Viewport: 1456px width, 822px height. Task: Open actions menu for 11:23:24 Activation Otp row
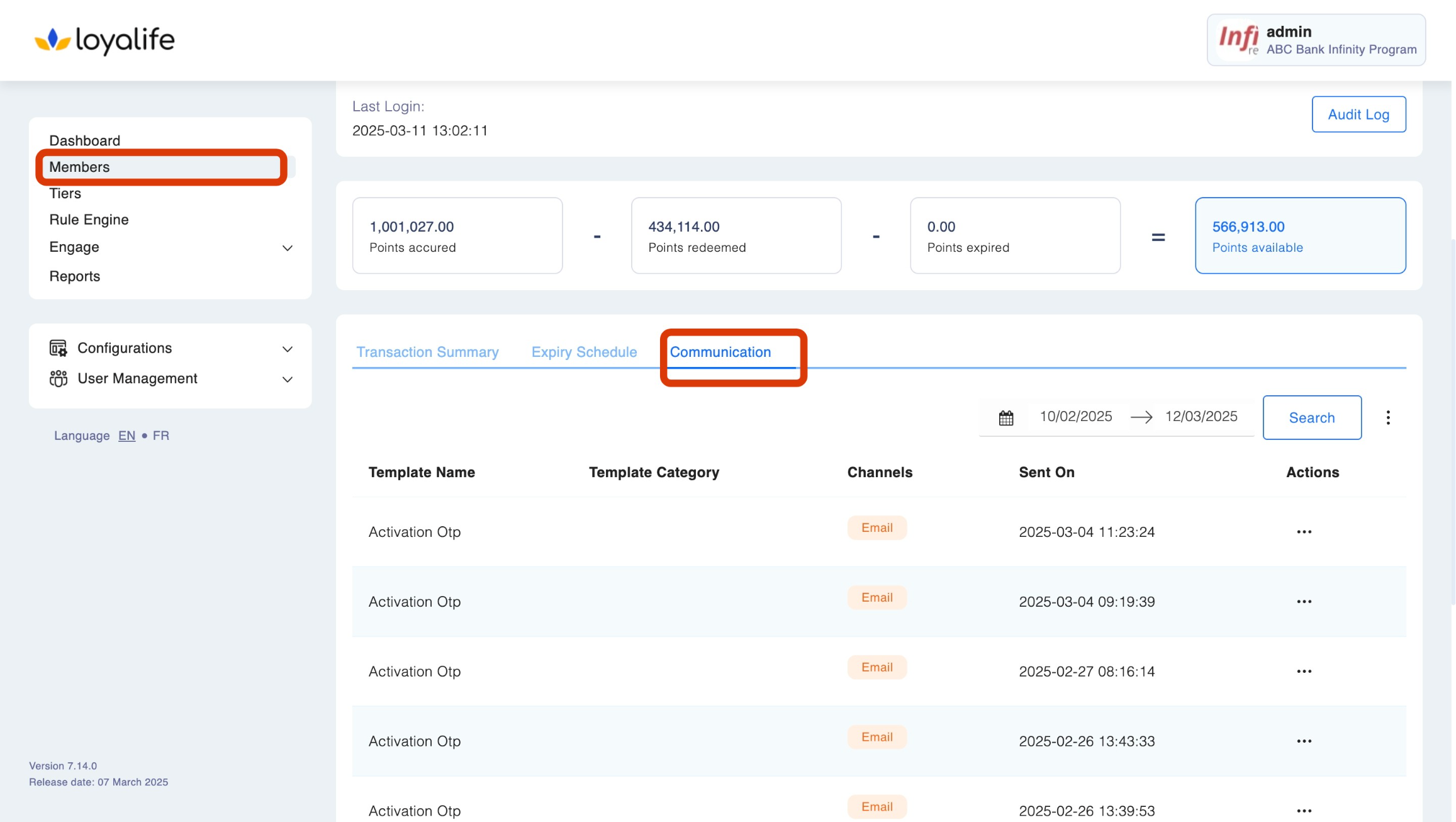tap(1304, 532)
